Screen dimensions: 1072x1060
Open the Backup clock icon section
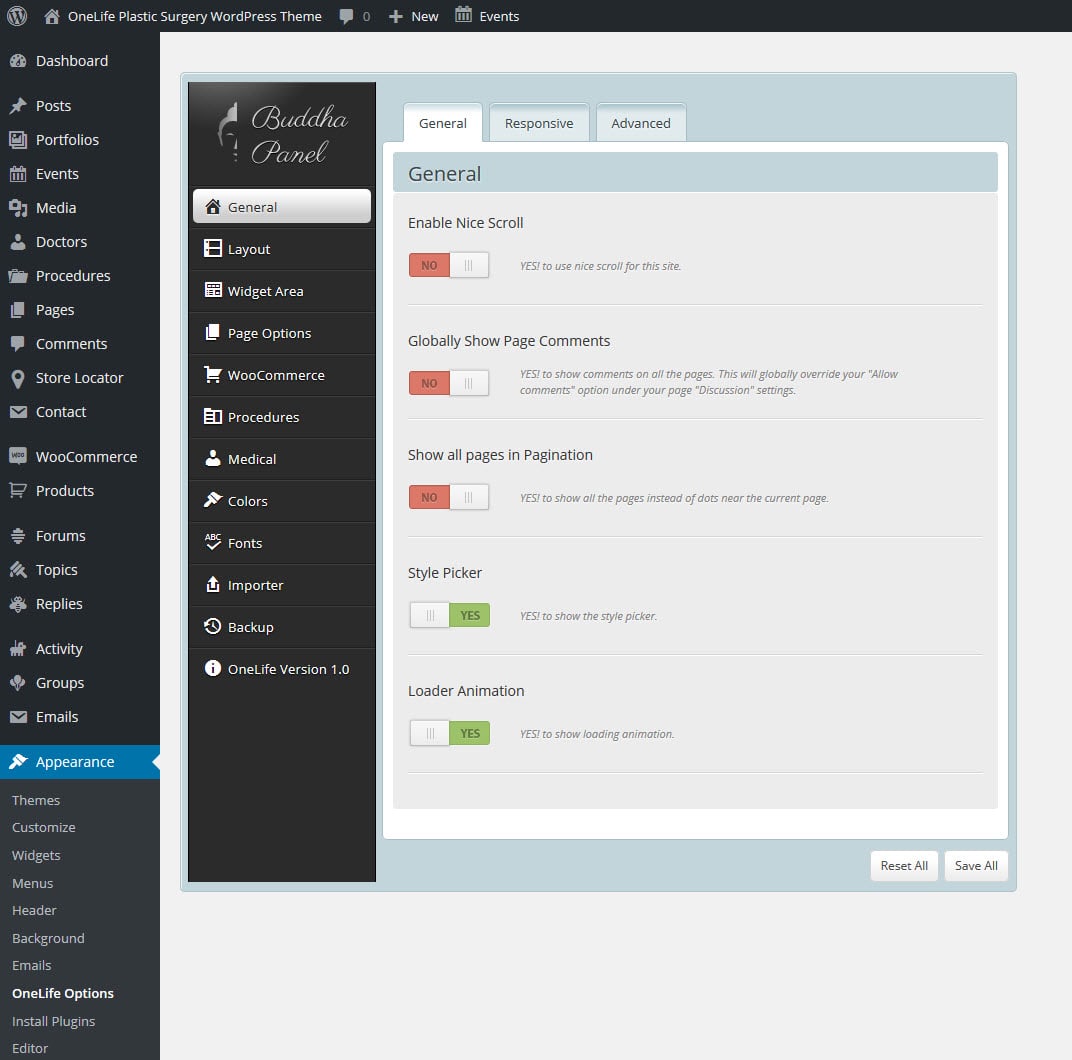(213, 627)
